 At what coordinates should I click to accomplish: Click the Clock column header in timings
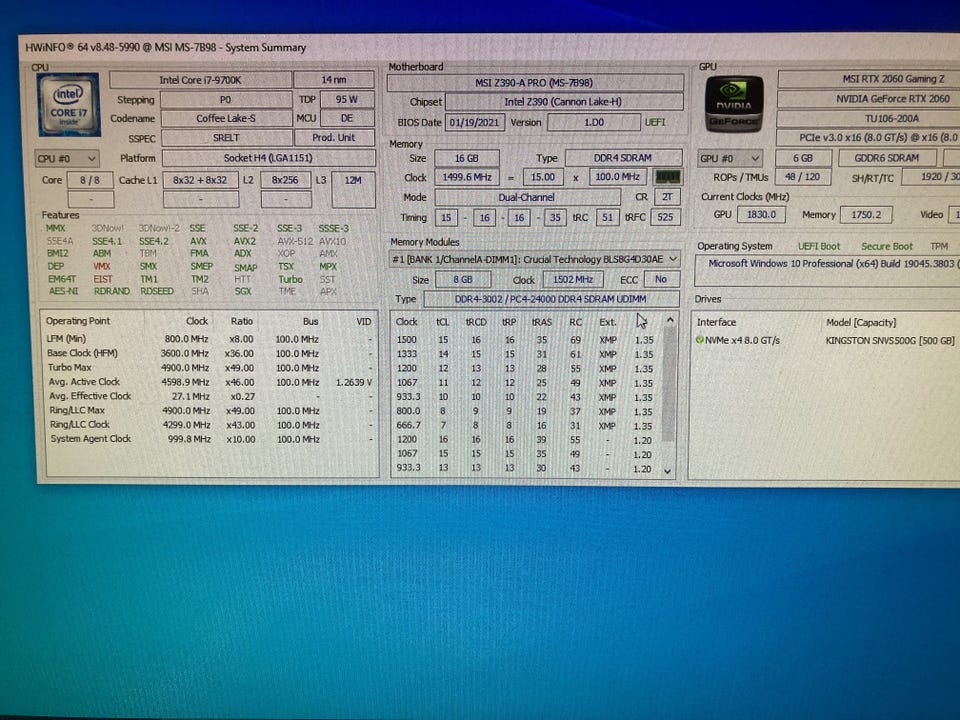pos(407,322)
